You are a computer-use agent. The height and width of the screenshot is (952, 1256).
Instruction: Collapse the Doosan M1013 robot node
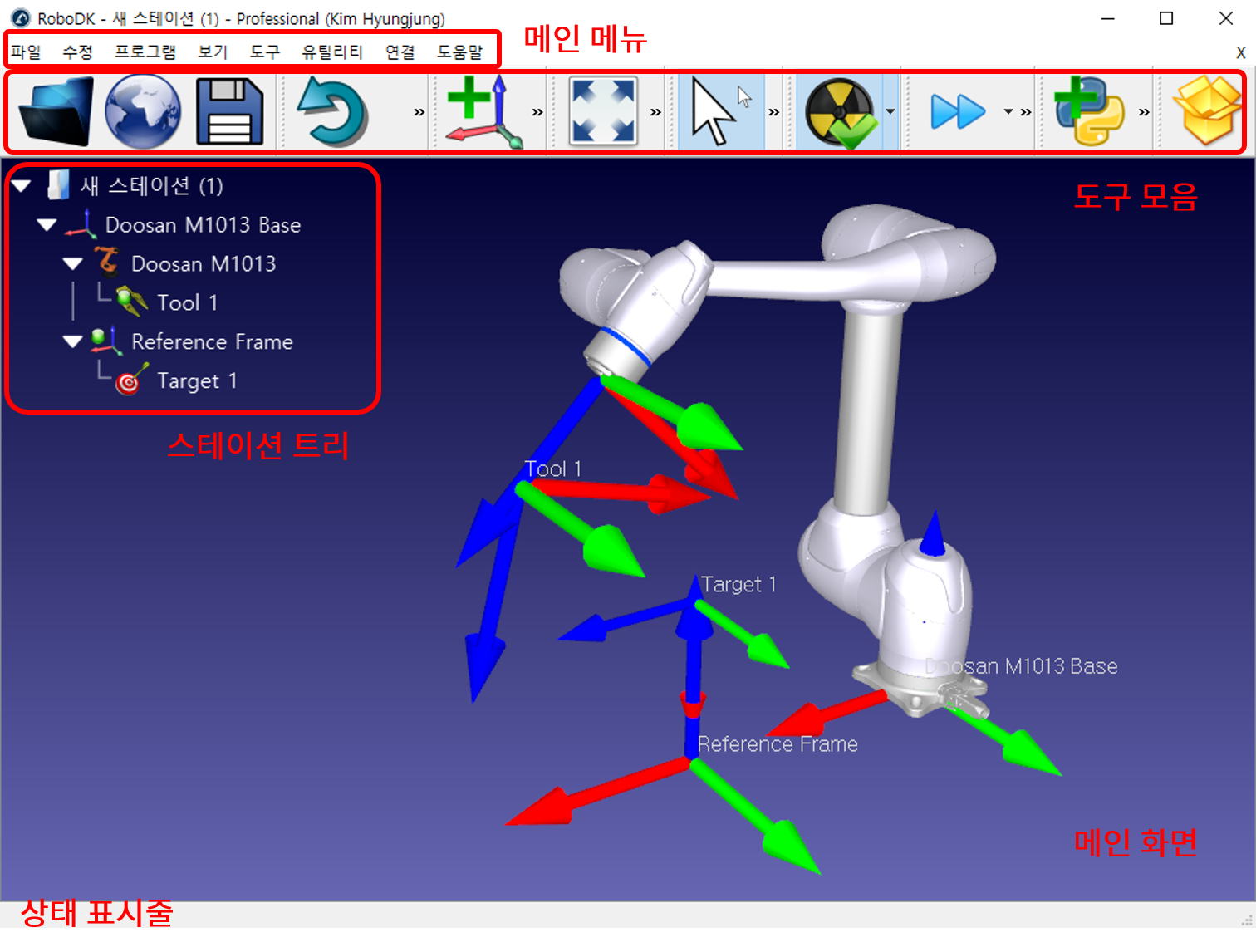point(73,263)
